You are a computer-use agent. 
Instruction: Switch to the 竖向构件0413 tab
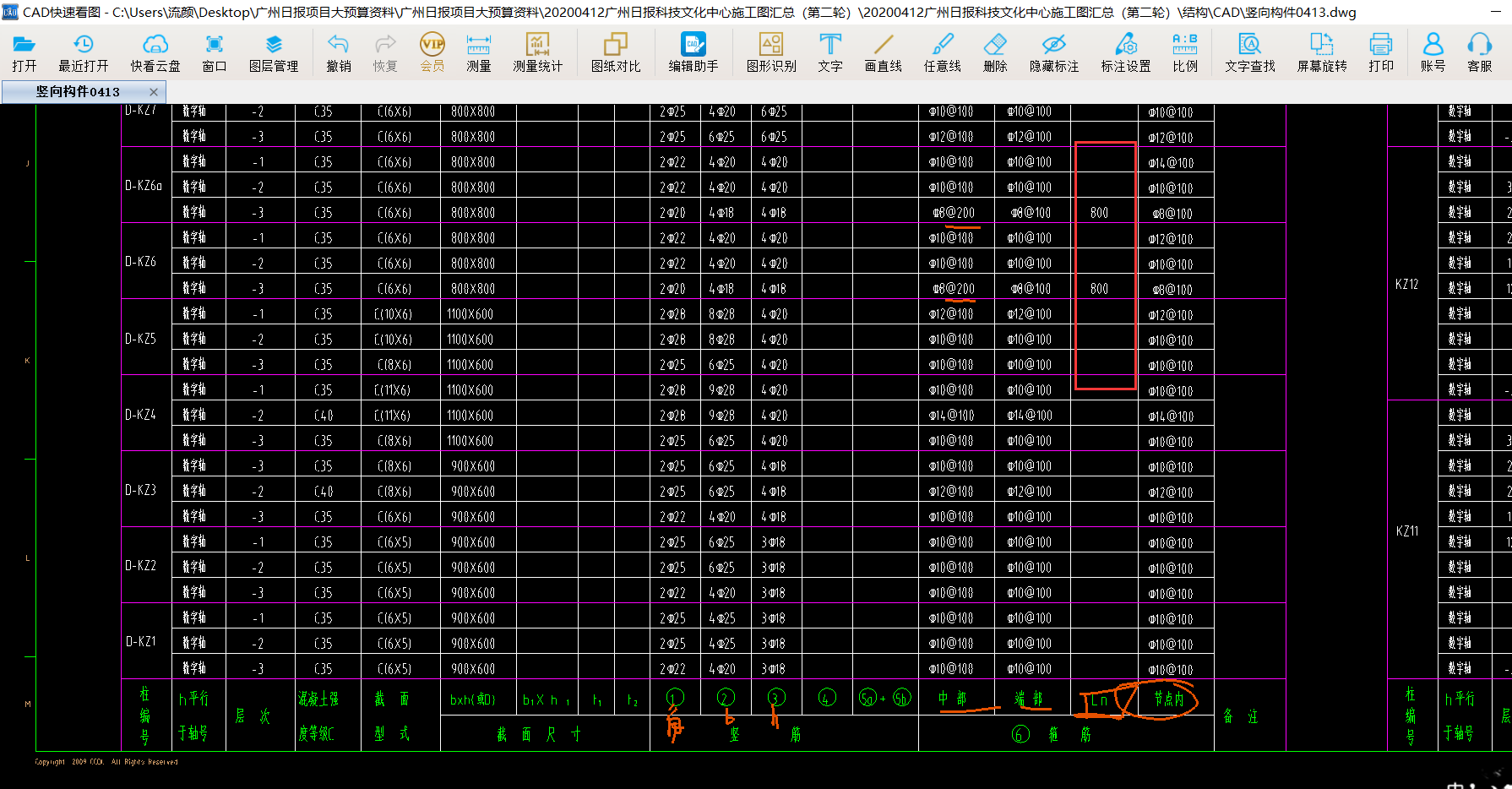(78, 91)
